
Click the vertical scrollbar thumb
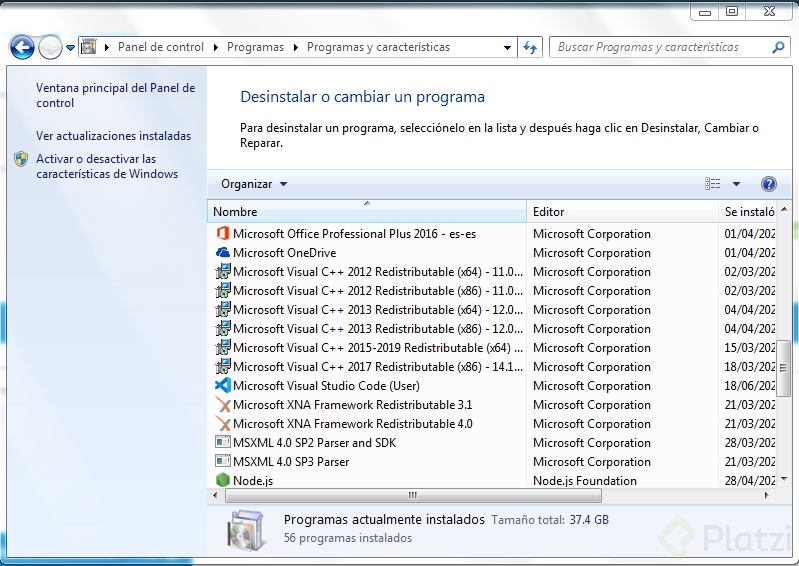tap(784, 368)
